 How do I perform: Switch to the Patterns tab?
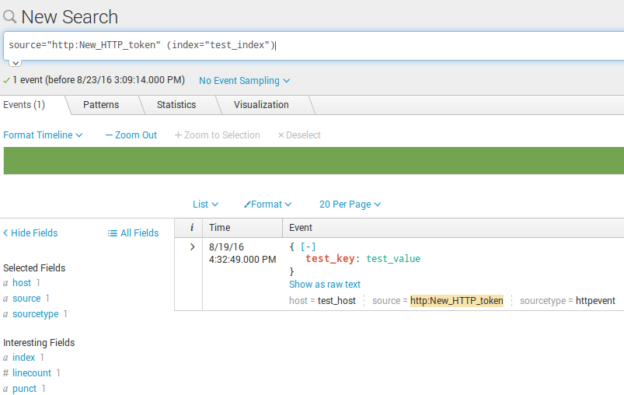[101, 105]
